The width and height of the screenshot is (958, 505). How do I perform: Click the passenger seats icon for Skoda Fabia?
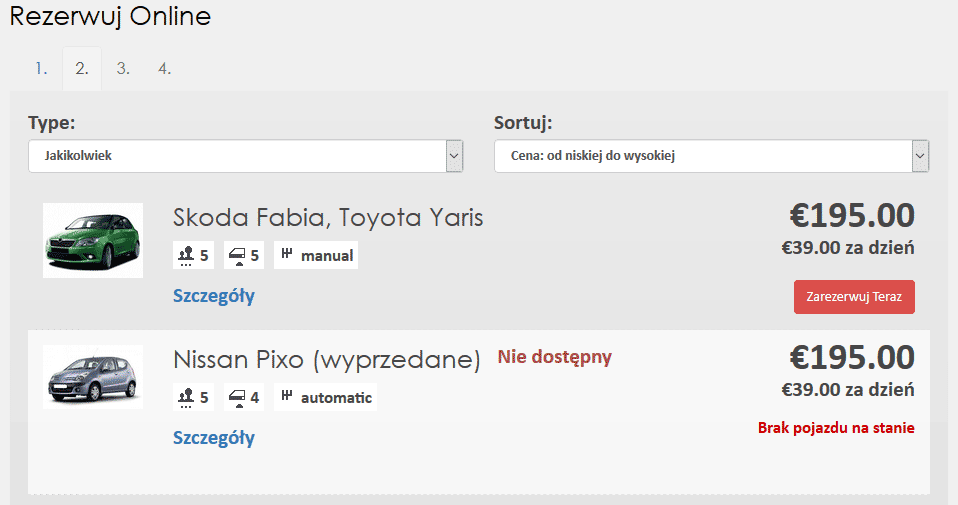pyautogui.click(x=186, y=255)
